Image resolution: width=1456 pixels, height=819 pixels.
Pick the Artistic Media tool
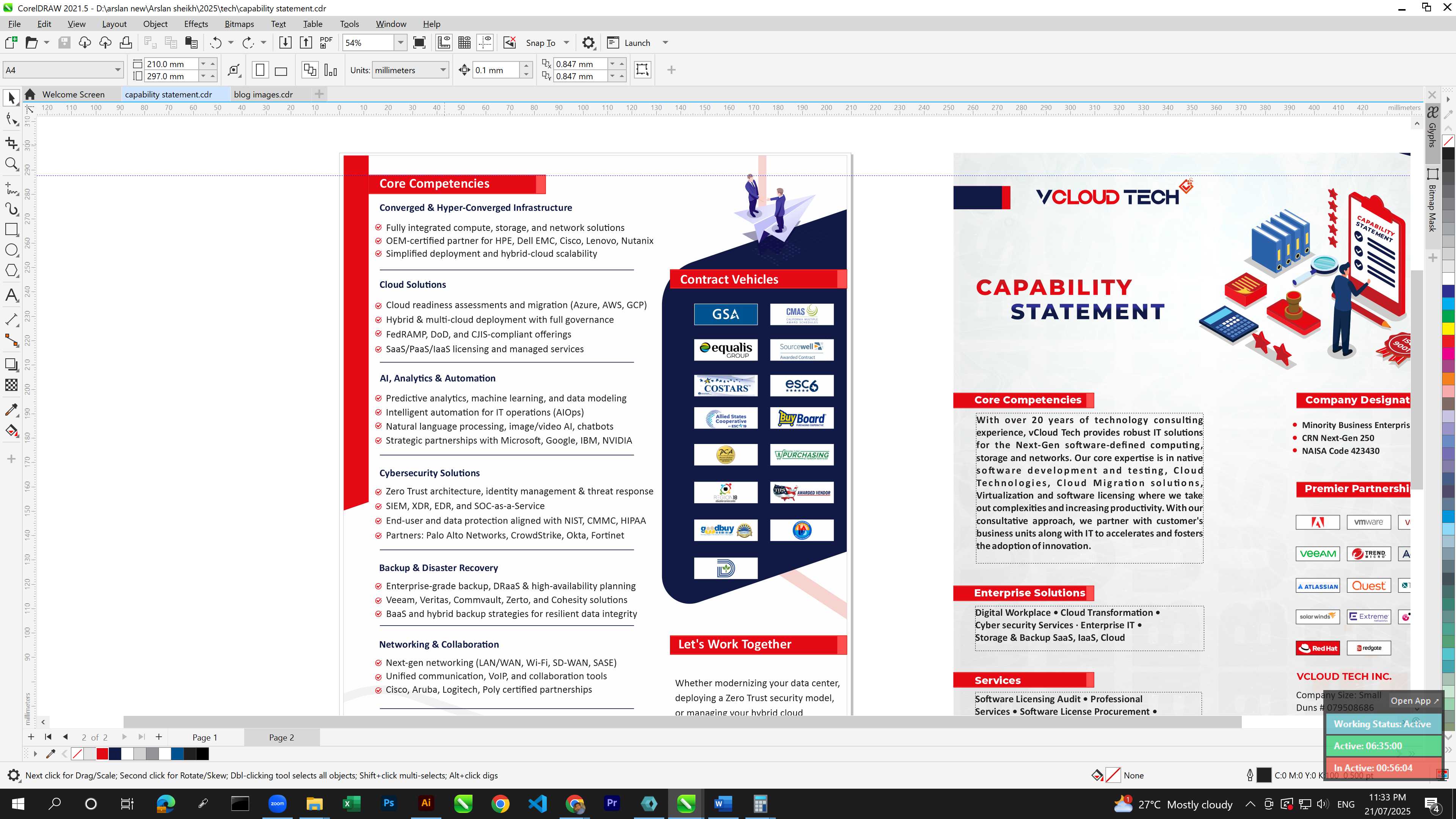(11, 209)
